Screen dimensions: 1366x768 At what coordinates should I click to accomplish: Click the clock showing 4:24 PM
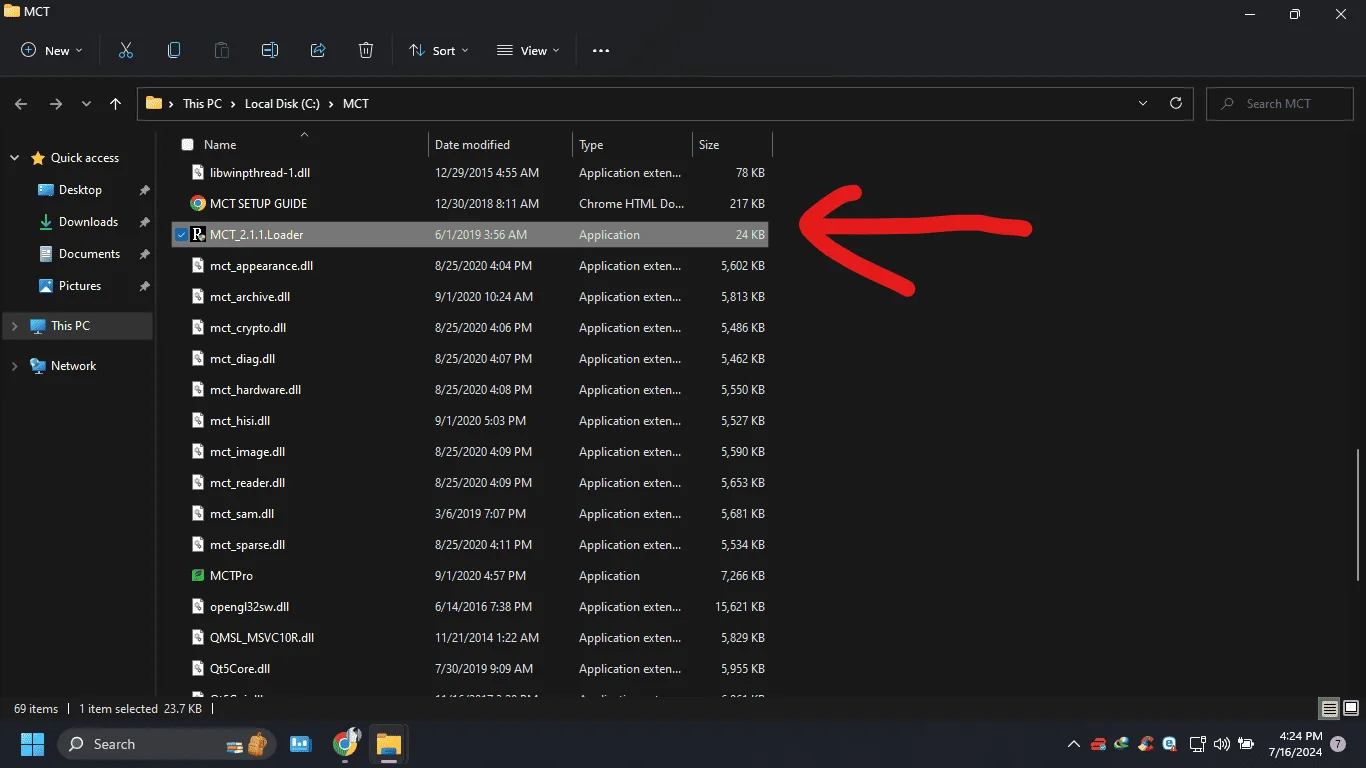[1301, 736]
